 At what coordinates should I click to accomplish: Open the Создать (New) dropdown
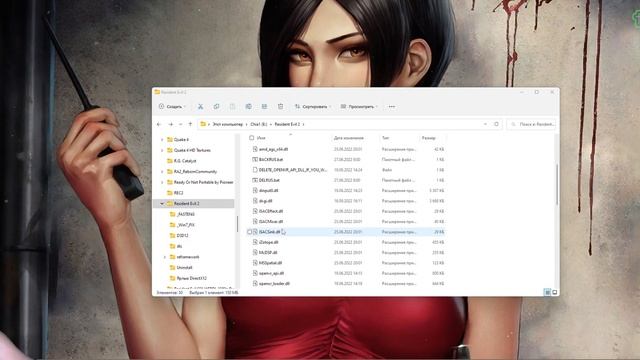(x=172, y=107)
